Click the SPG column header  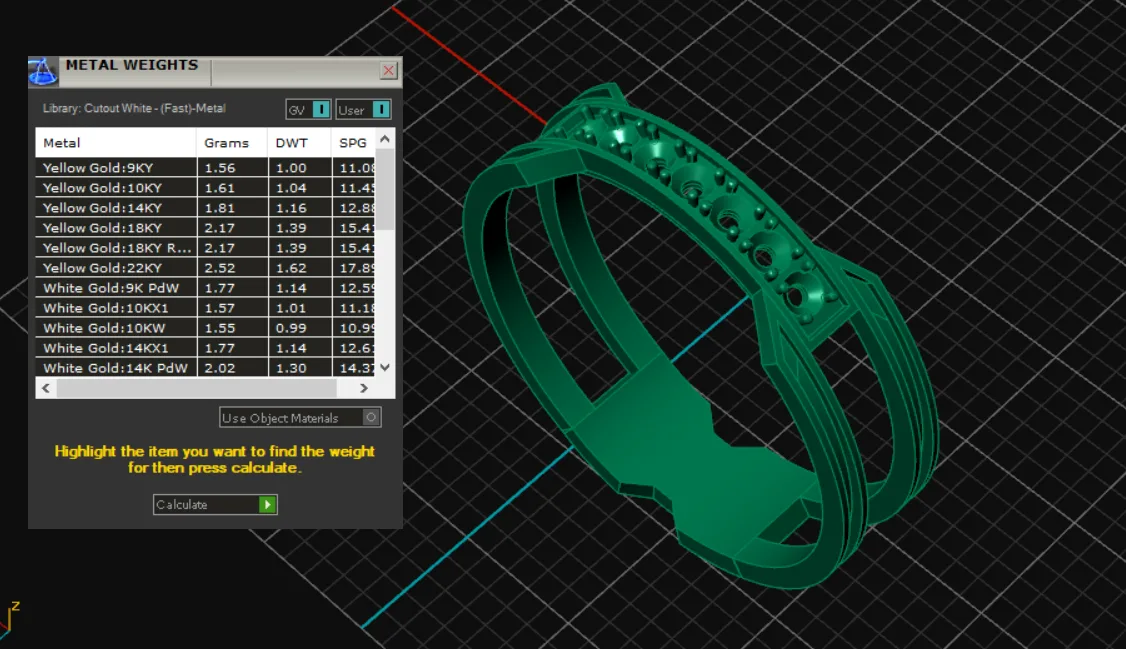click(x=353, y=143)
